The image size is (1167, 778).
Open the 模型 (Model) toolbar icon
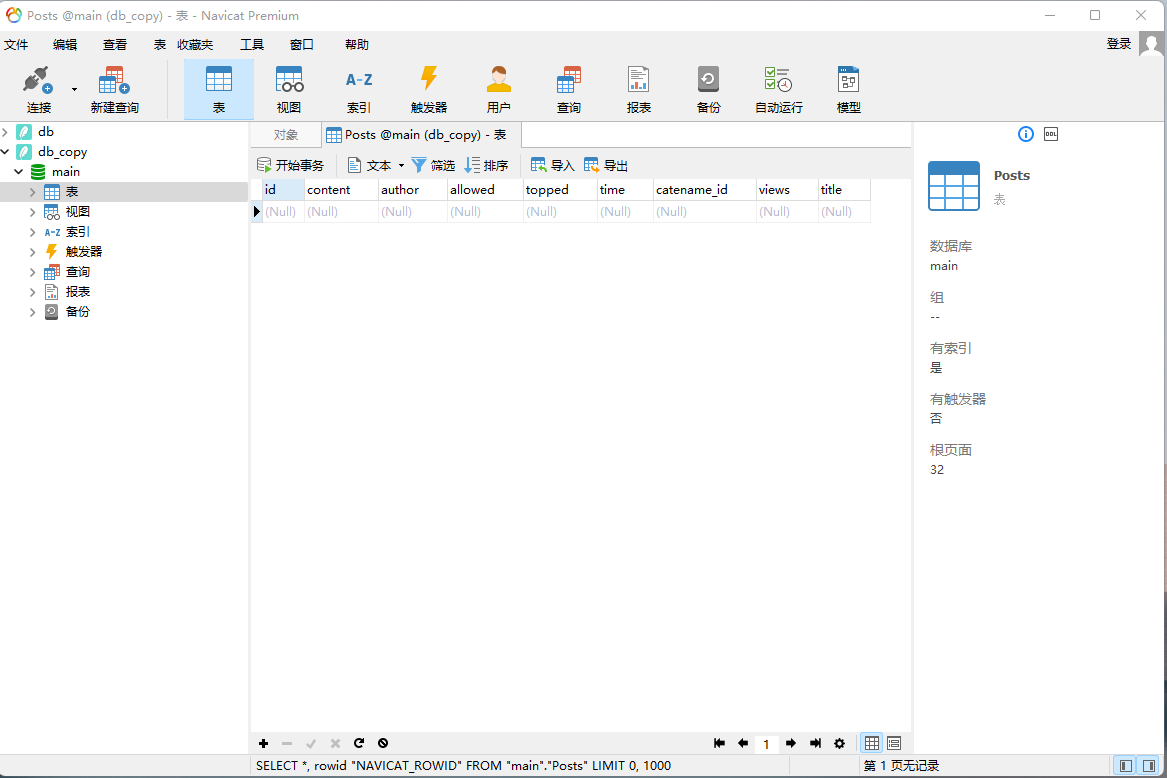[848, 89]
